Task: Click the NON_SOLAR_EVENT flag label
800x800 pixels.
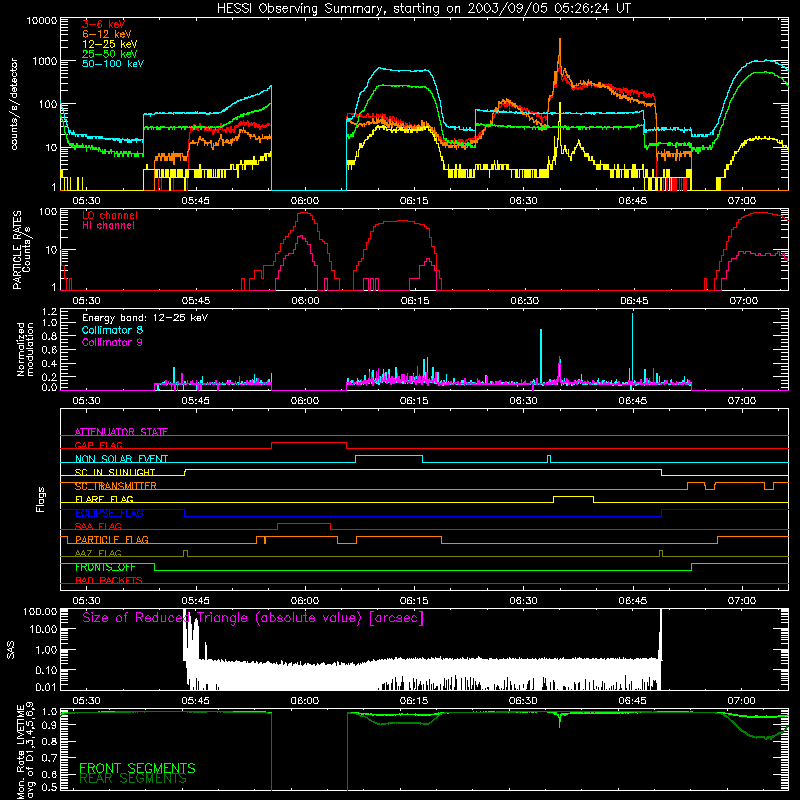Action: click(121, 459)
